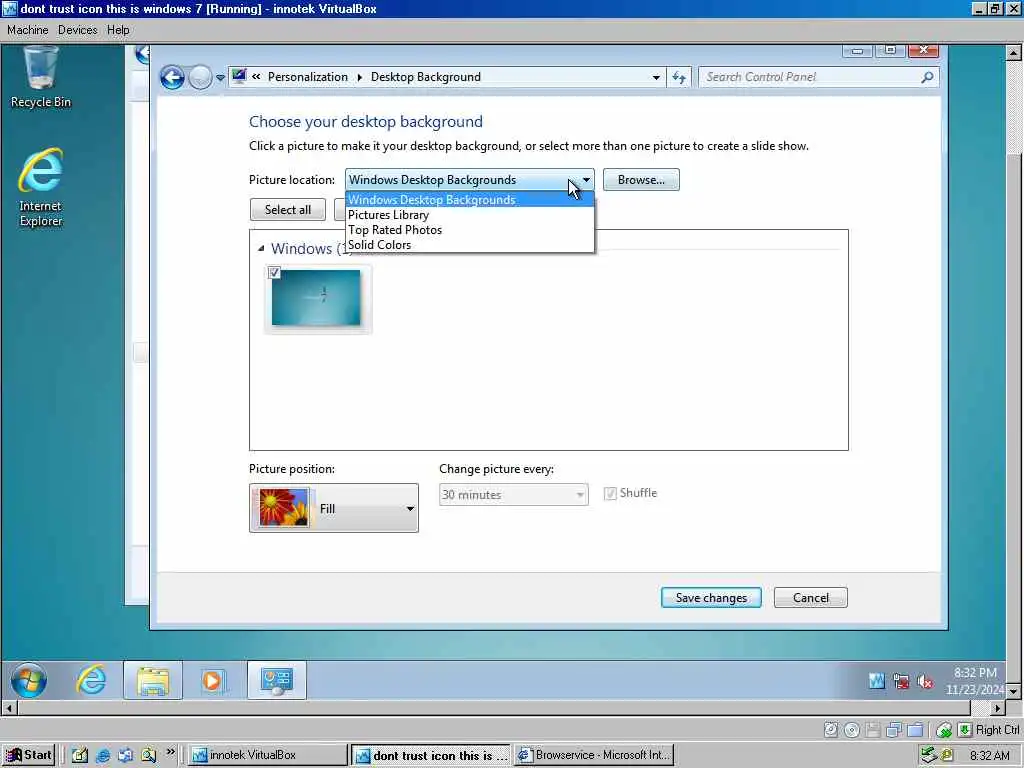Screen dimensions: 1024x768
Task: Expand the address bar history dropdown arrow
Action: tap(656, 77)
